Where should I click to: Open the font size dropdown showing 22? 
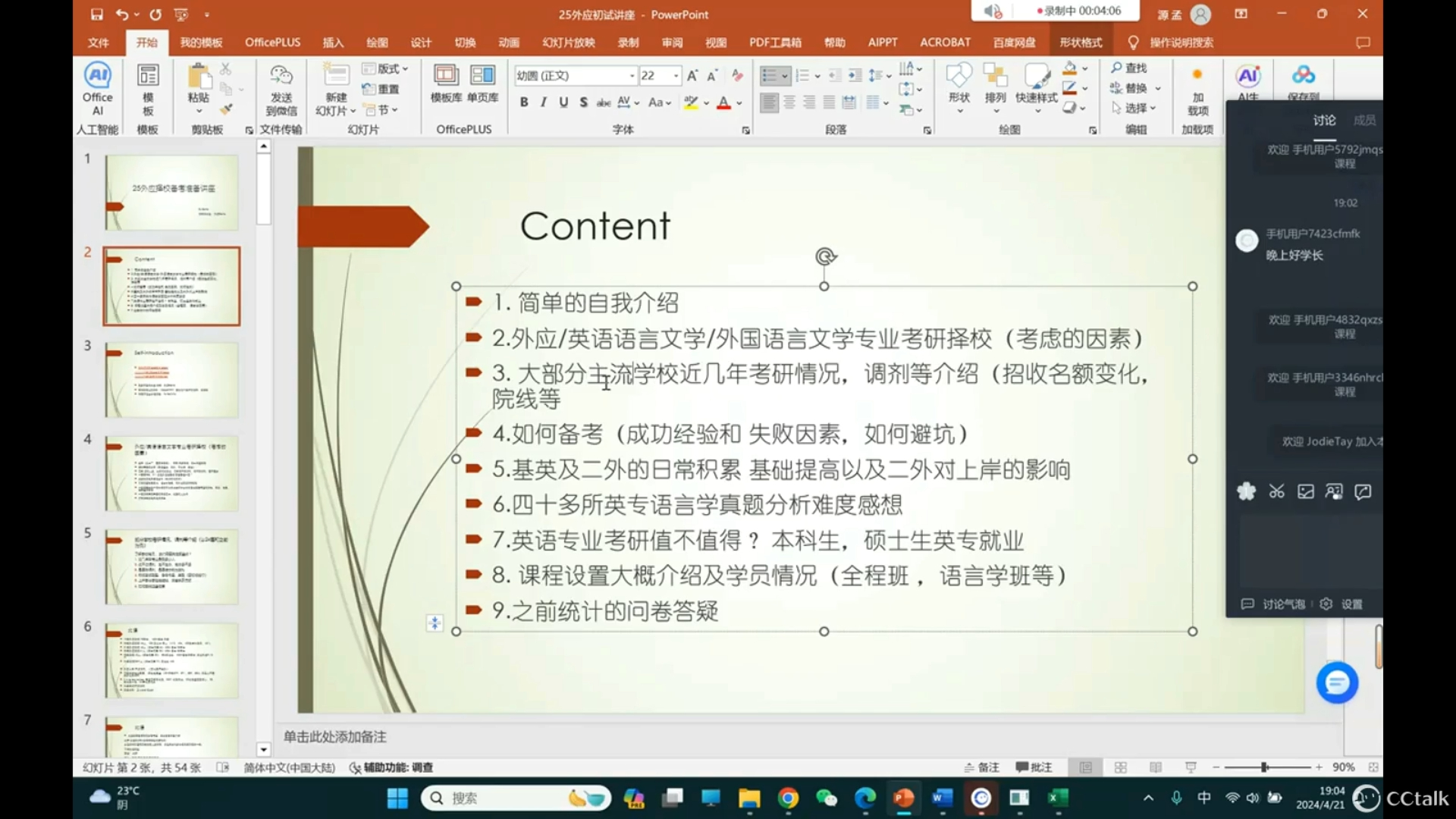676,76
